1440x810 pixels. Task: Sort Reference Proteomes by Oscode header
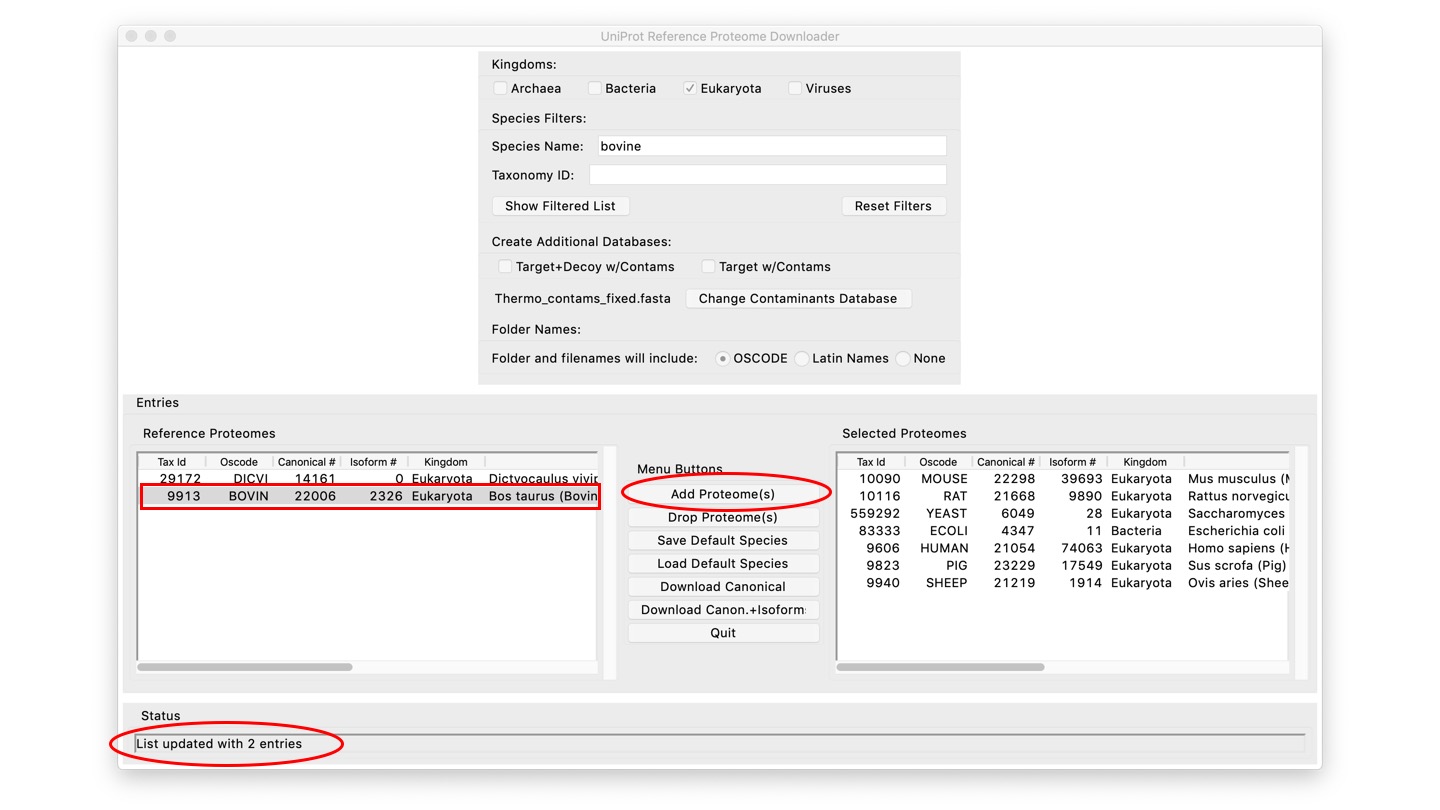pyautogui.click(x=239, y=462)
